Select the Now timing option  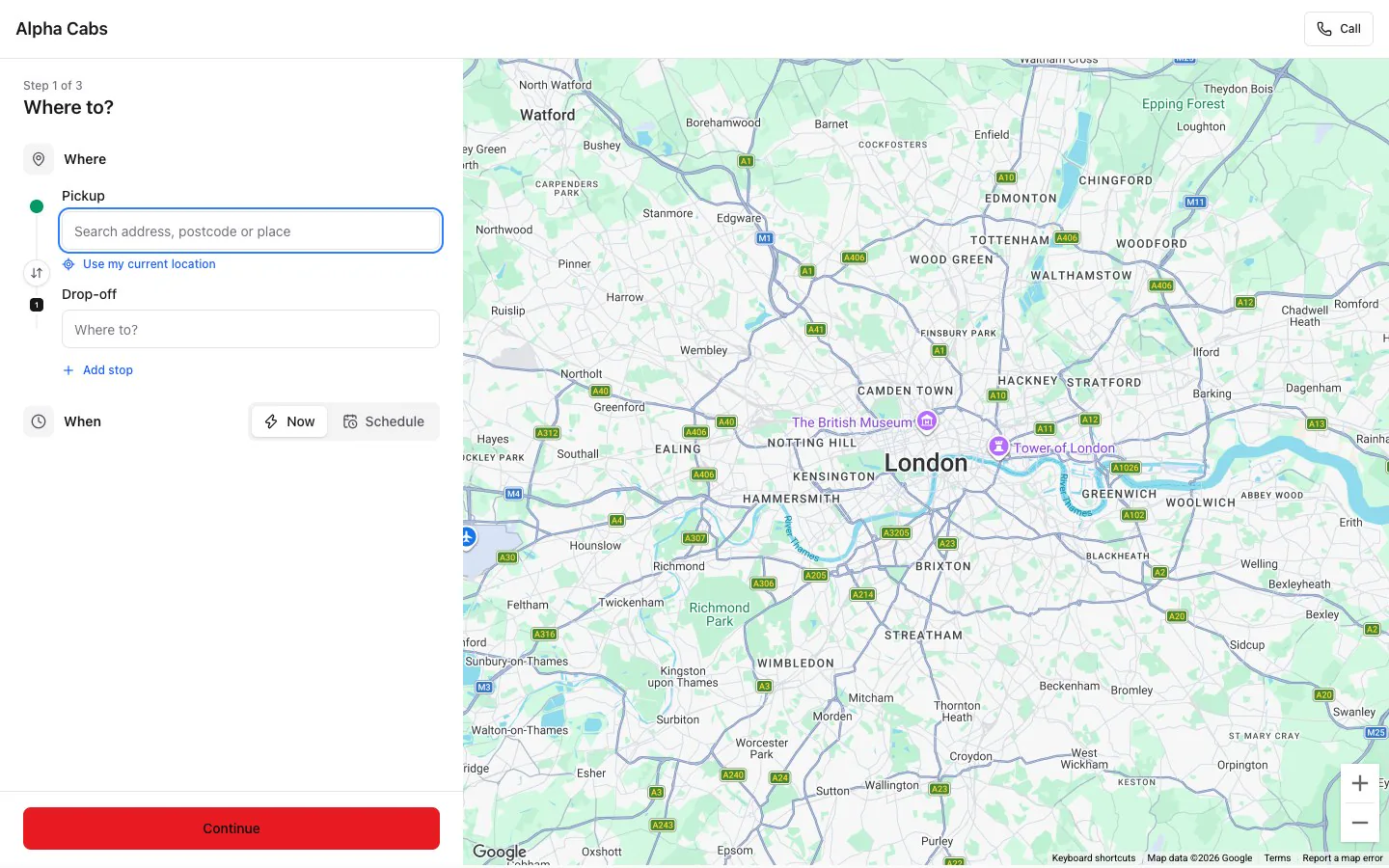coord(289,421)
